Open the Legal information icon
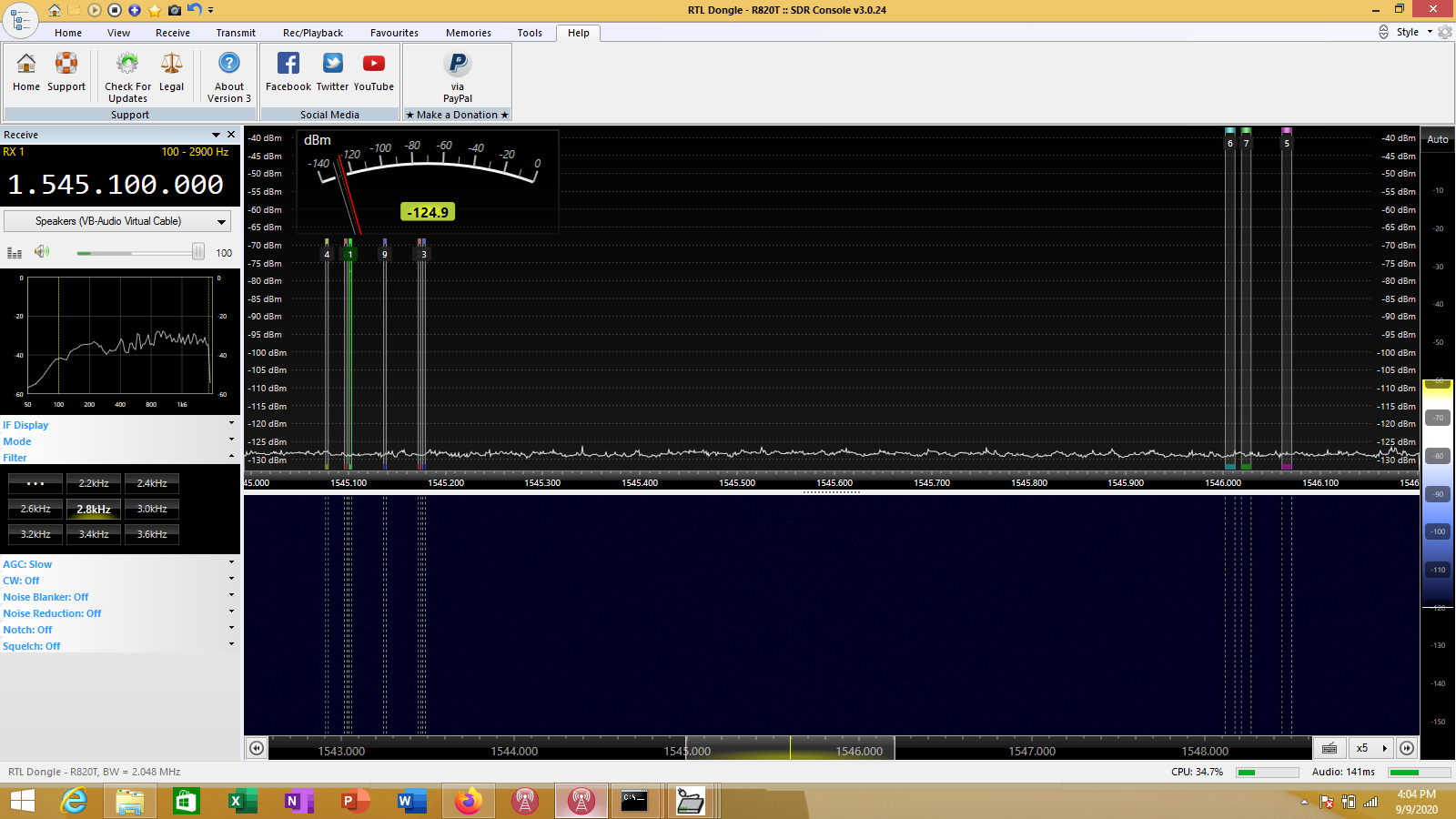 tap(171, 65)
